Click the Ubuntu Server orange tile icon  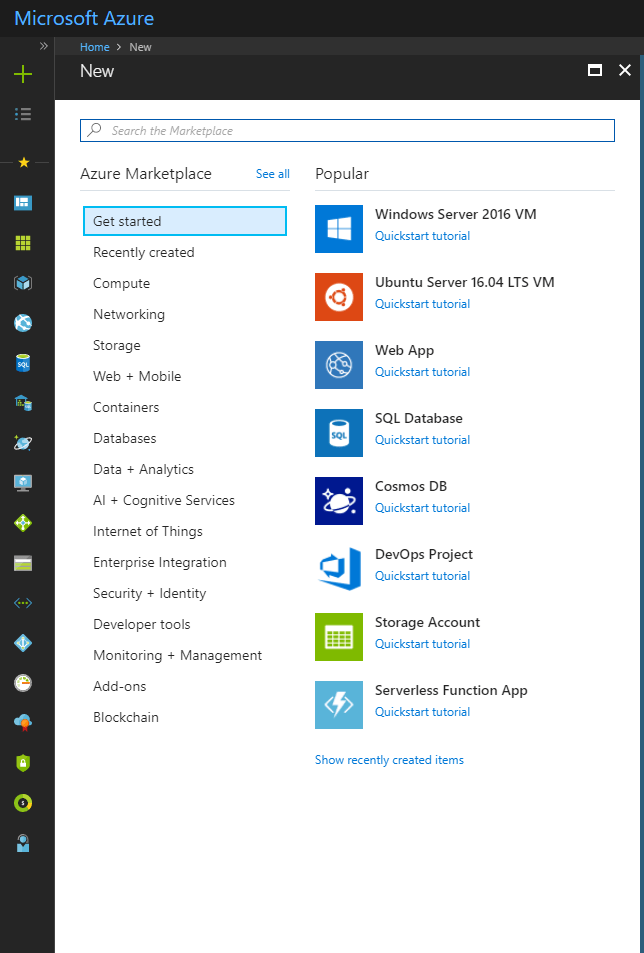click(x=339, y=297)
